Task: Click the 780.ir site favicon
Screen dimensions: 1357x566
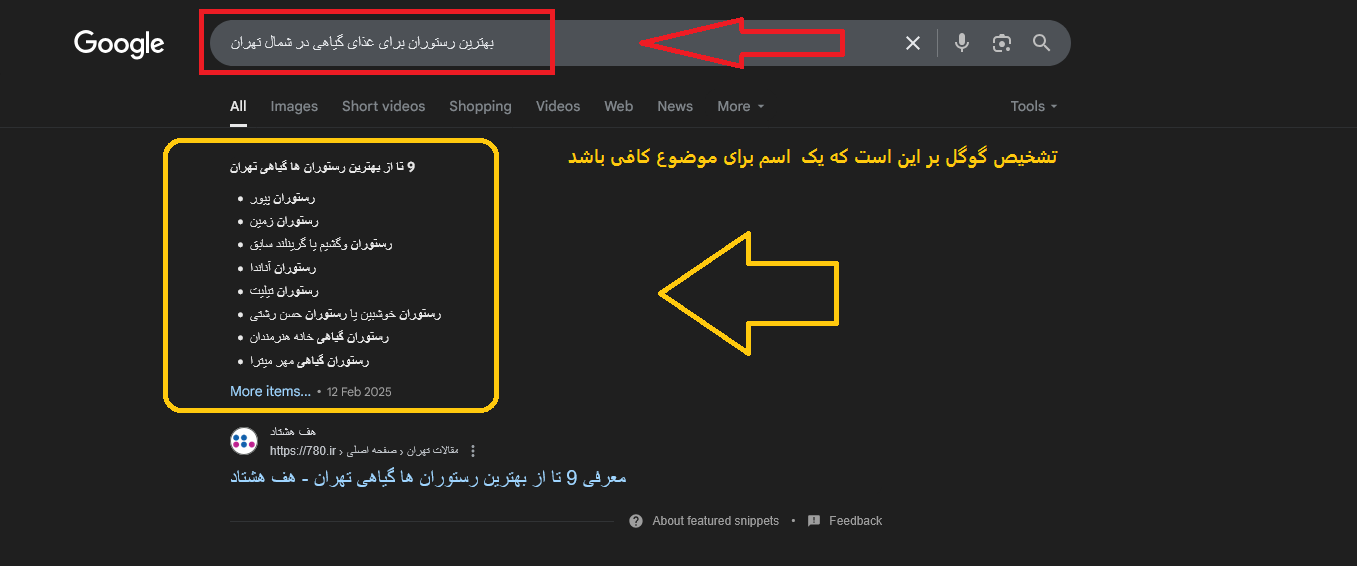Action: coord(243,440)
